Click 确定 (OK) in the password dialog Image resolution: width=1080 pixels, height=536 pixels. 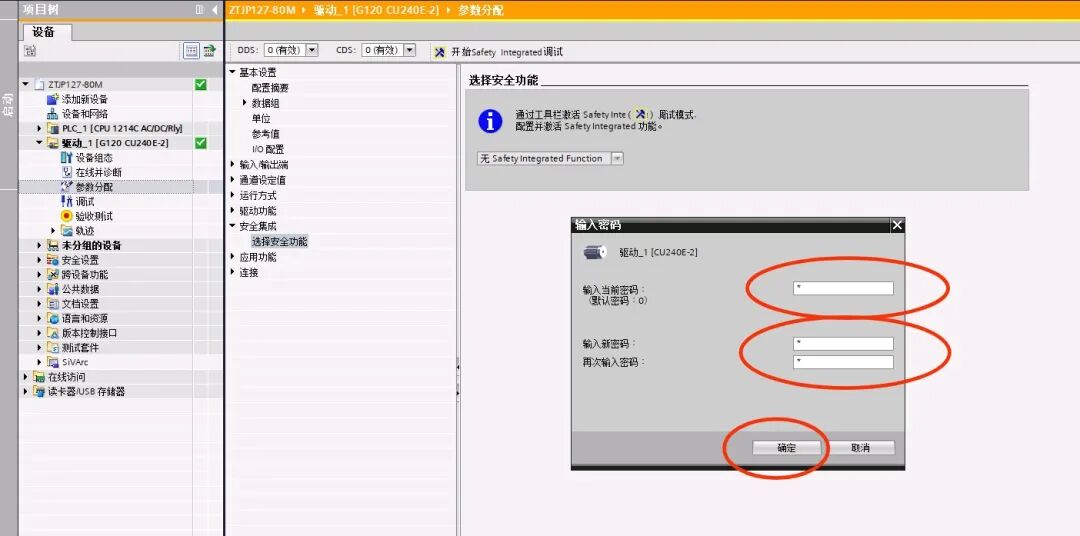tap(787, 448)
